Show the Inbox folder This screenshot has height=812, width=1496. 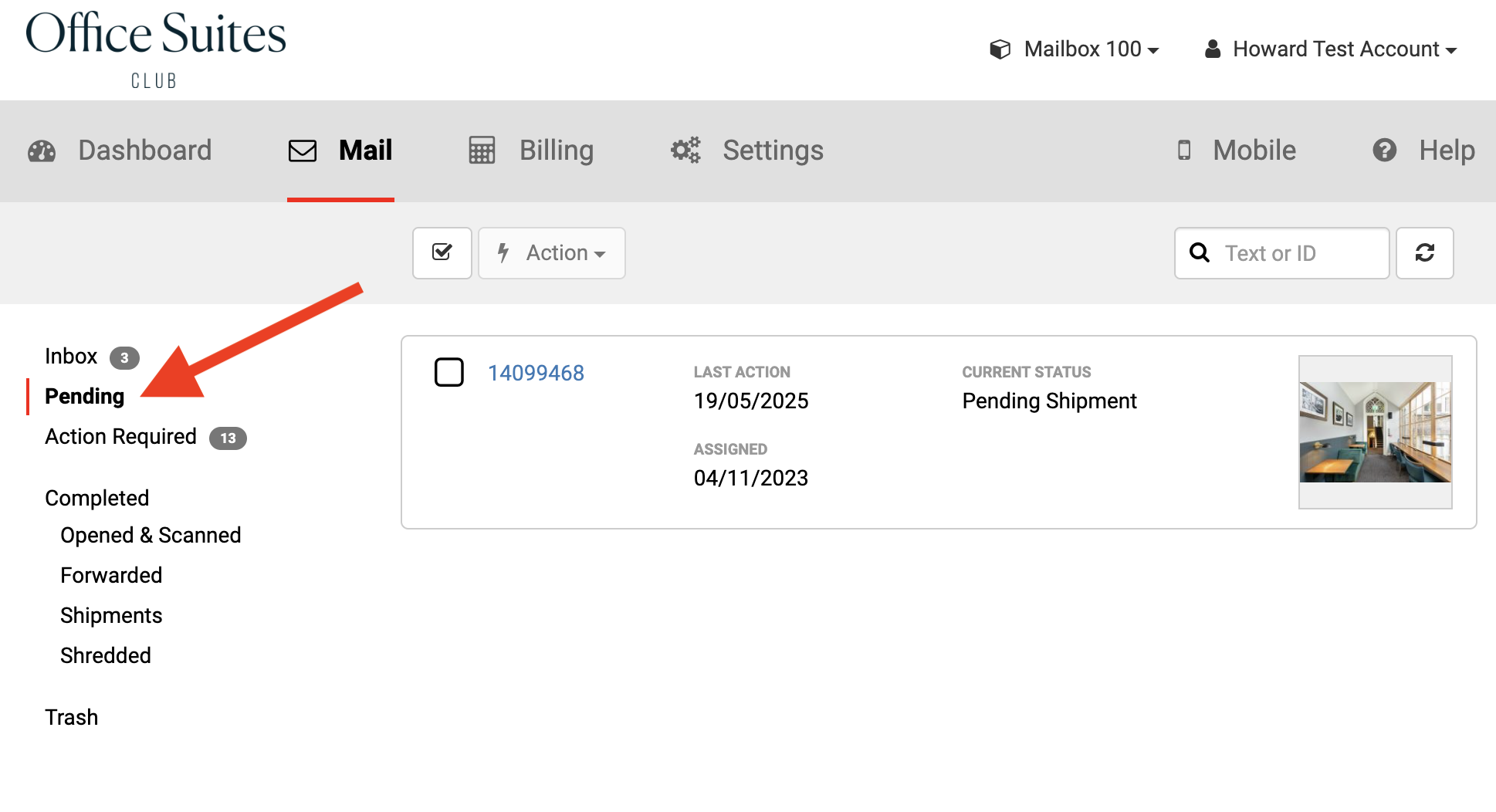71,357
